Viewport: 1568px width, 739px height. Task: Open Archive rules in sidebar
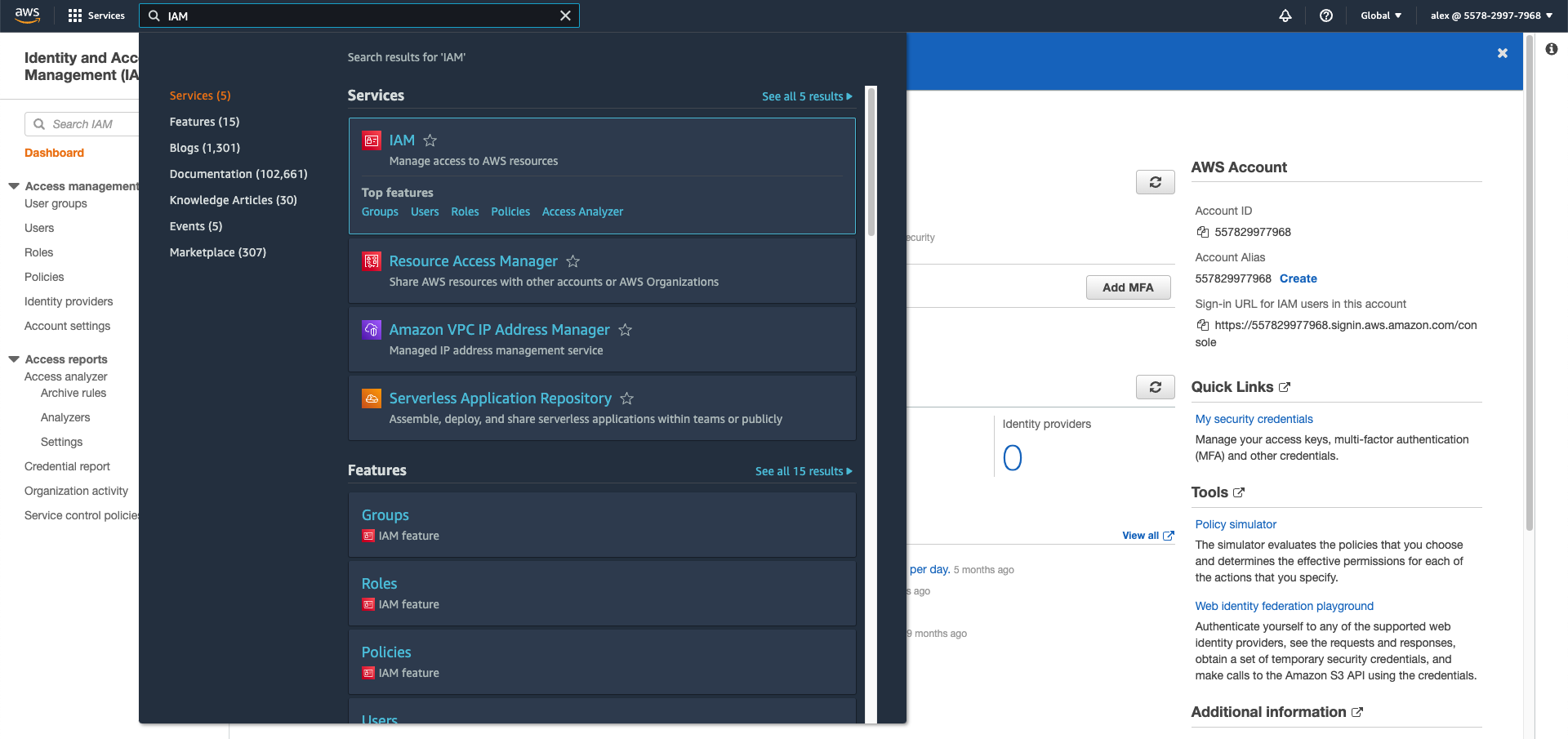coord(73,393)
